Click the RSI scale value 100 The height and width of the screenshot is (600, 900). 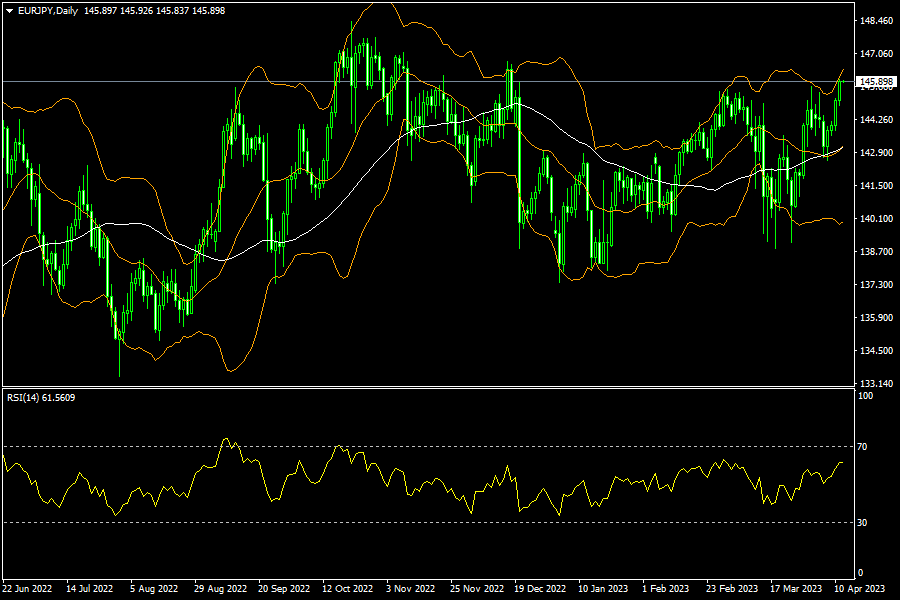point(865,396)
